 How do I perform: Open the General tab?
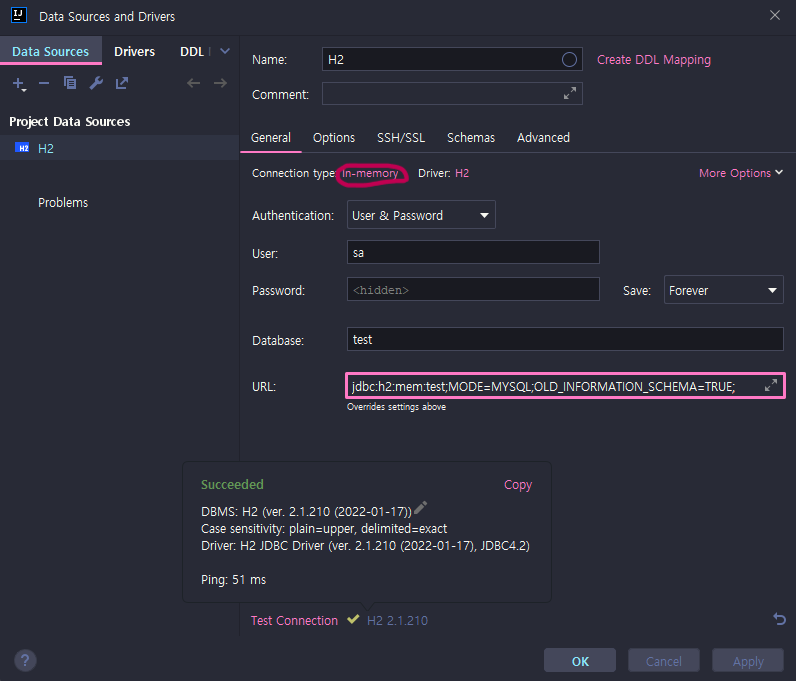271,138
